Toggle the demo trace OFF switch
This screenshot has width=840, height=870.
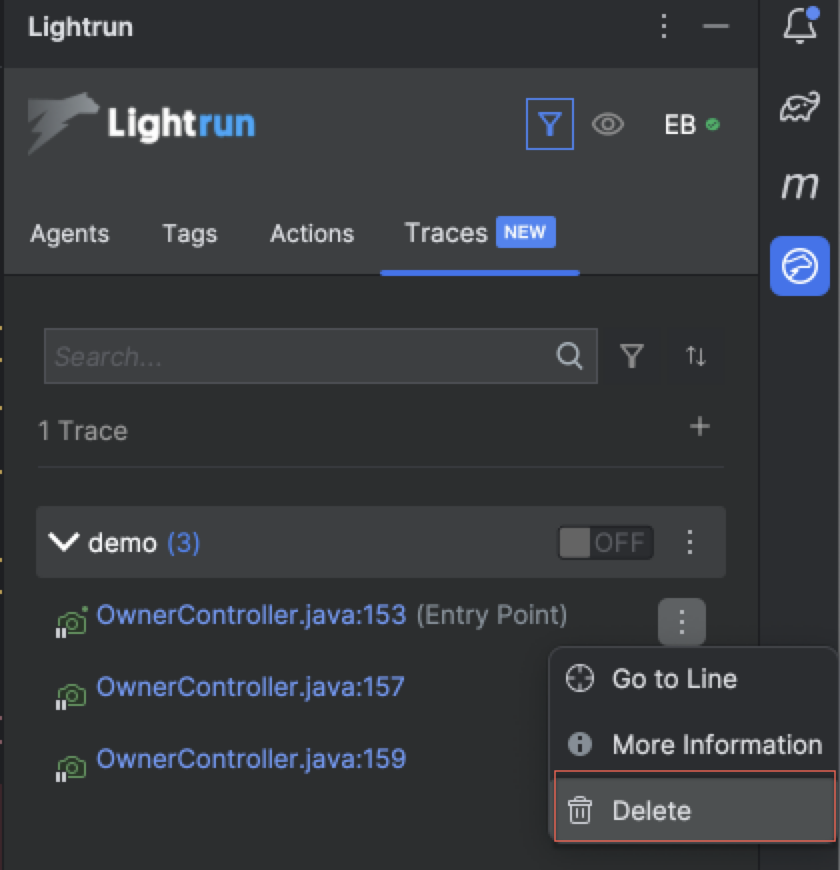(x=605, y=543)
